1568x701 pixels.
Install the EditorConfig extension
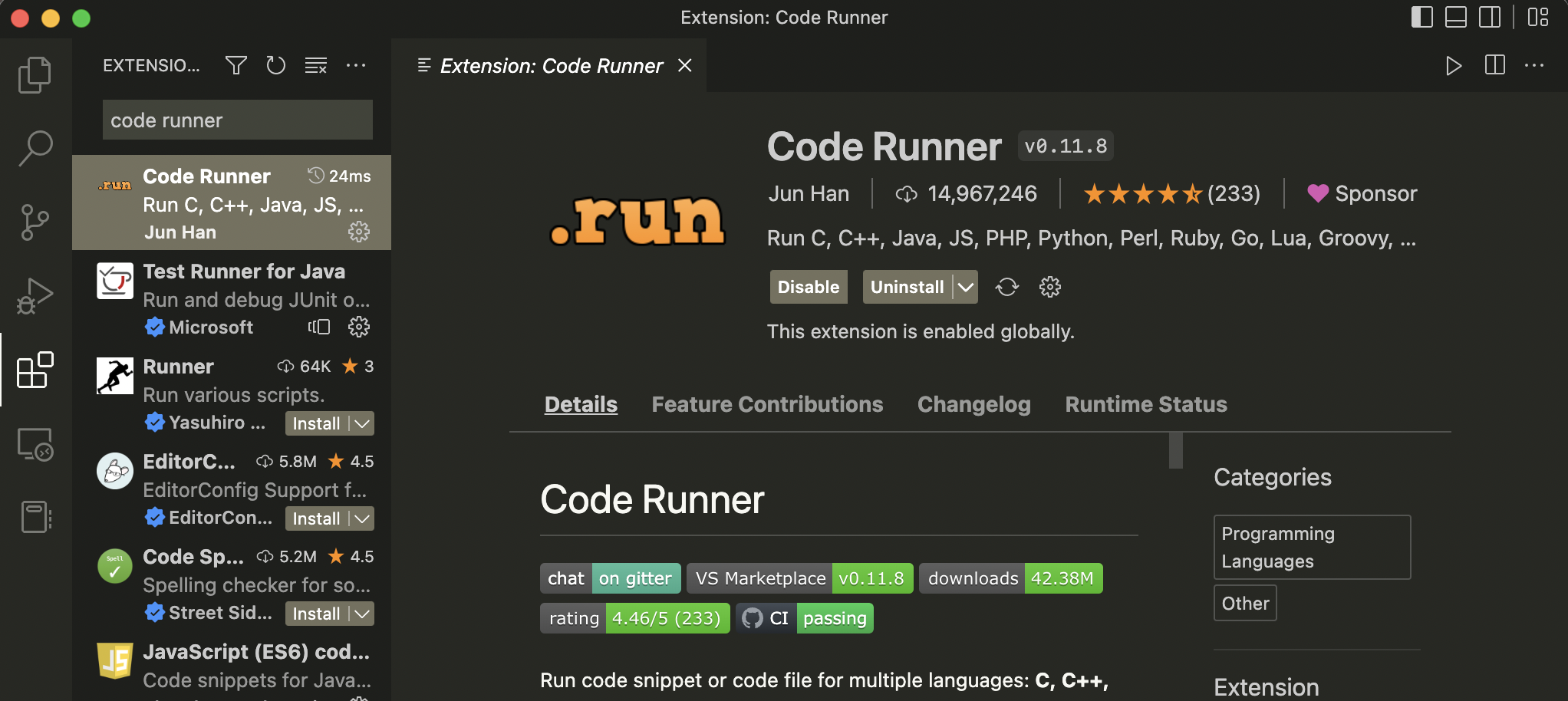(316, 518)
